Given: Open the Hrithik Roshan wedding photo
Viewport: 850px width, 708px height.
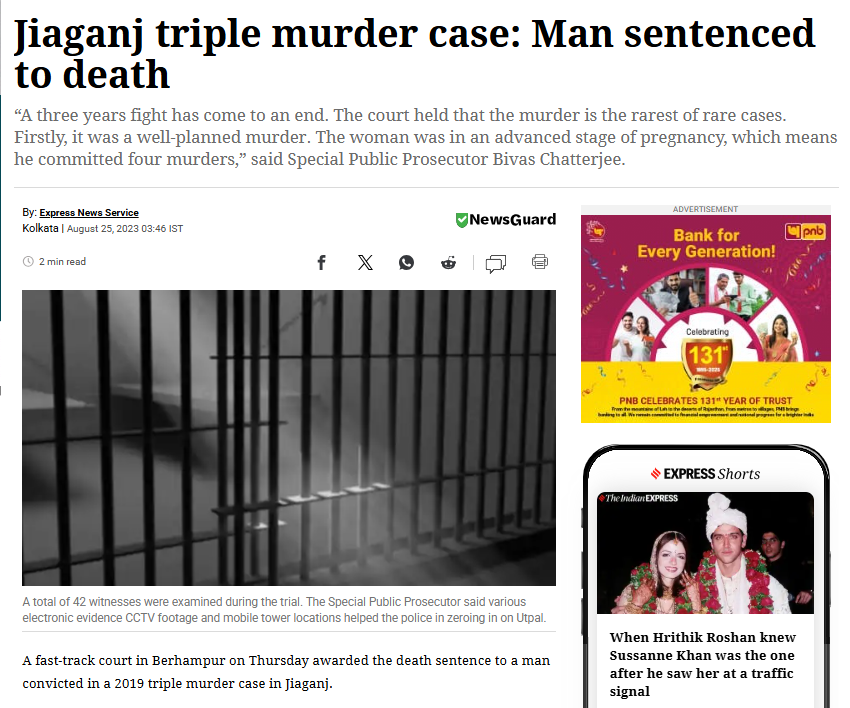Looking at the screenshot, I should click(x=705, y=553).
